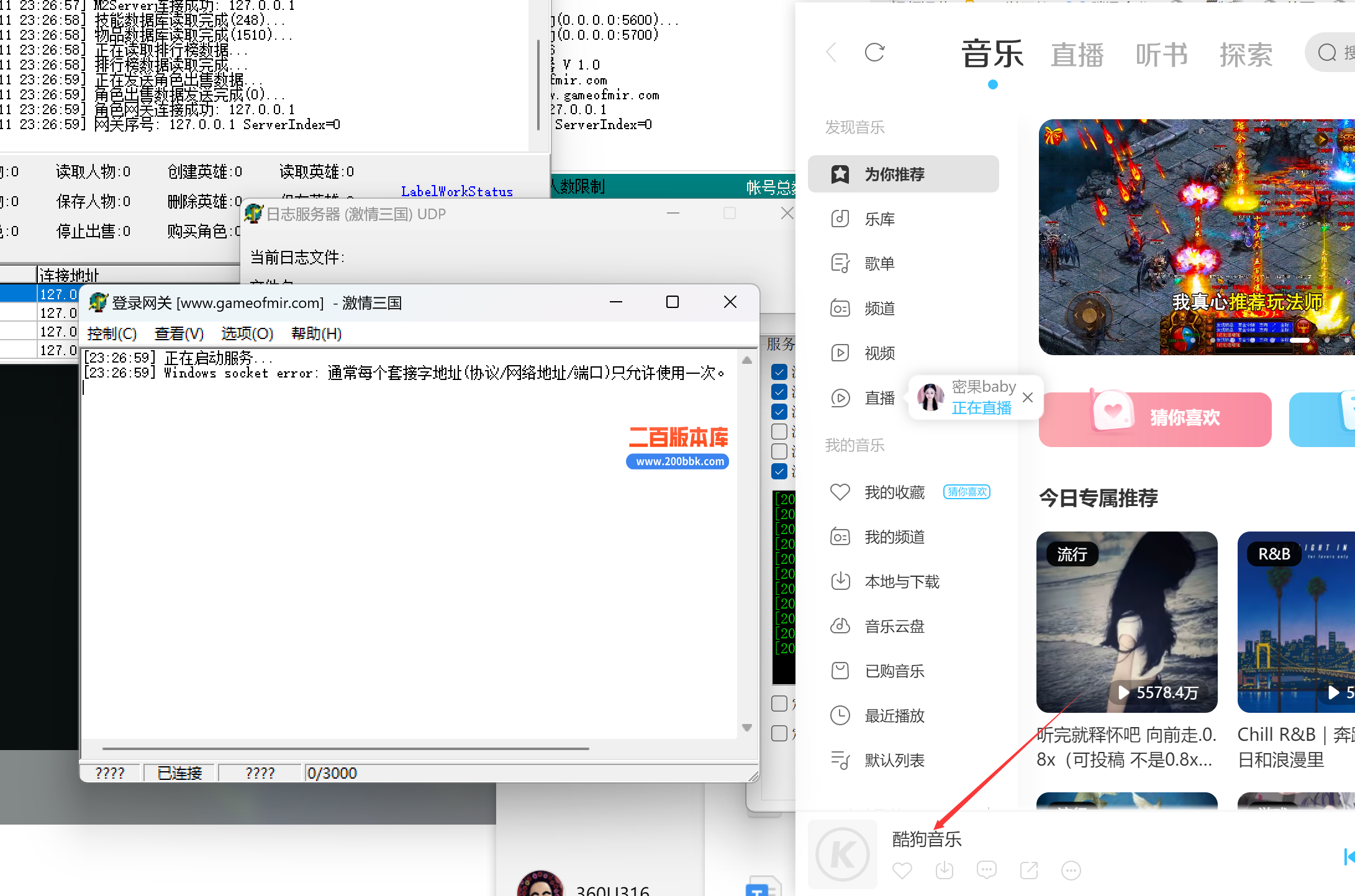Click the KuGou album art placeholder
The image size is (1355, 896).
[843, 854]
